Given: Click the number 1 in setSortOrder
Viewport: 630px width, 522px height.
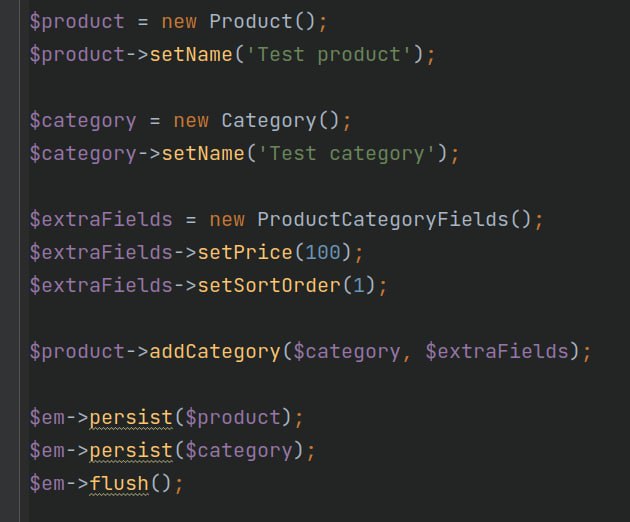Looking at the screenshot, I should (358, 286).
